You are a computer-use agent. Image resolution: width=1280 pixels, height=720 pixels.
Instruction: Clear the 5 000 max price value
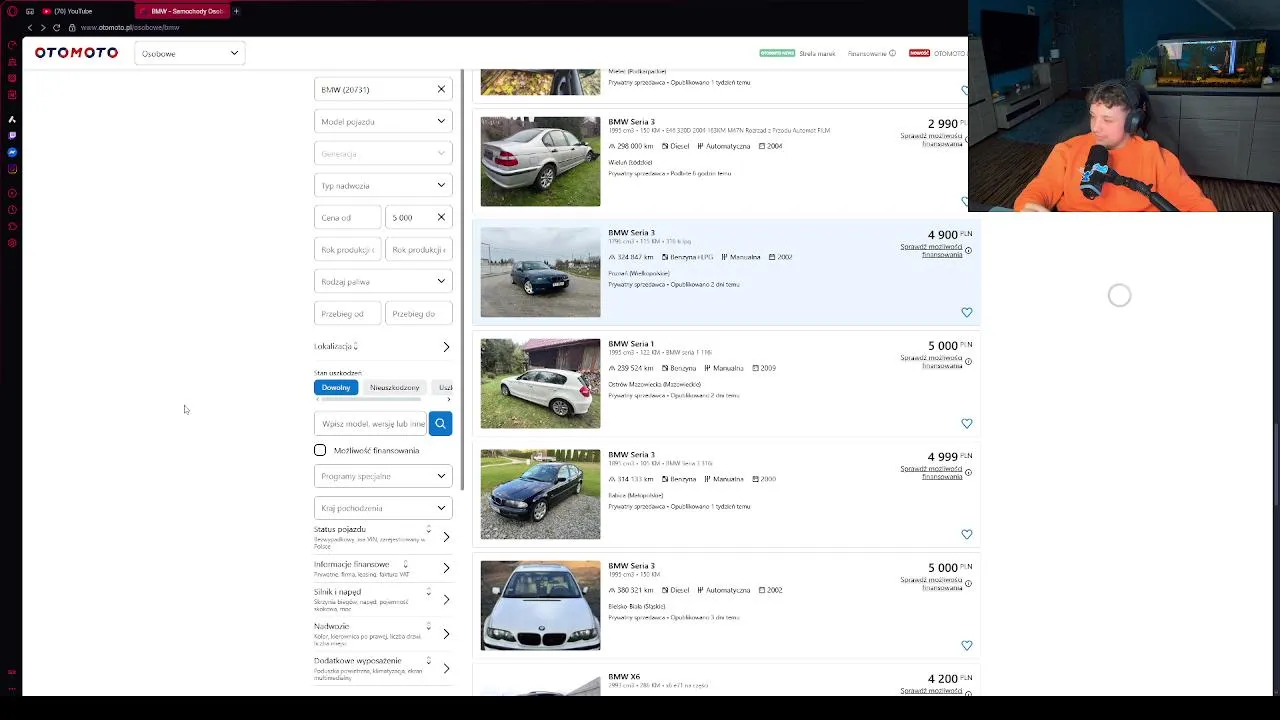441,217
